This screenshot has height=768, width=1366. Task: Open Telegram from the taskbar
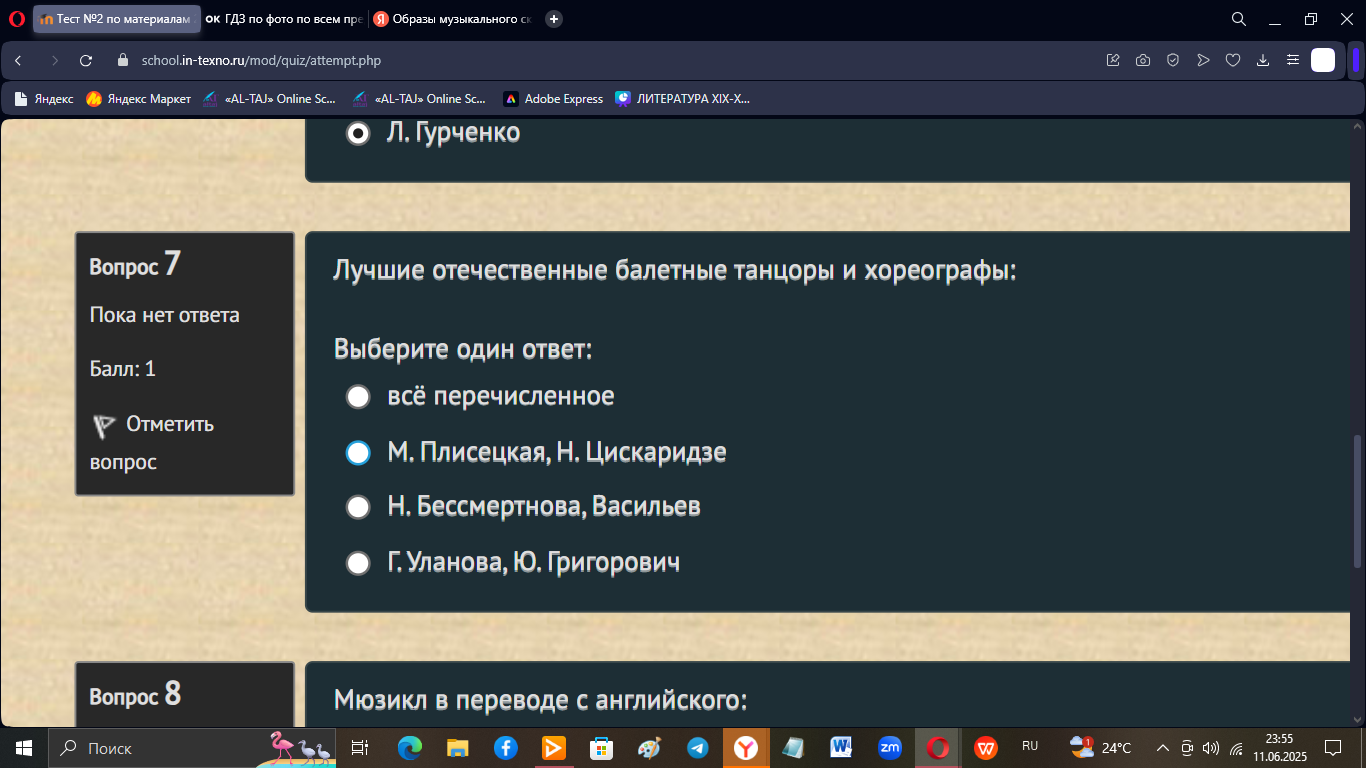pyautogui.click(x=698, y=748)
